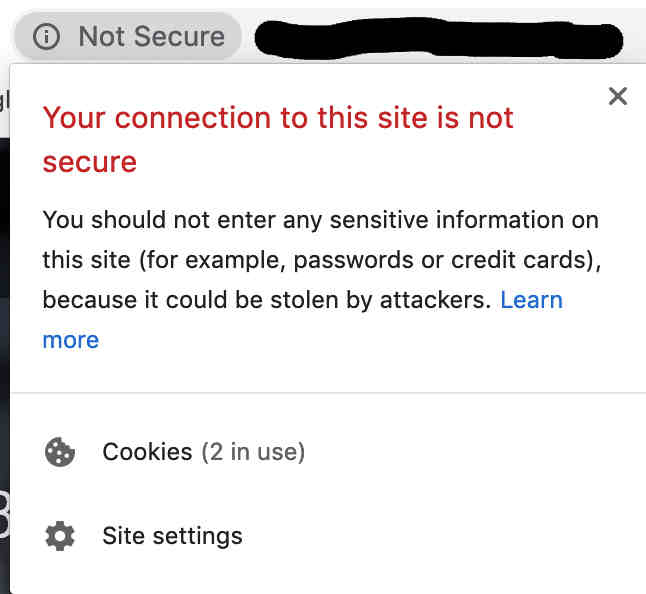Click the gear icon for site settings
Image resolution: width=646 pixels, height=594 pixels.
pos(60,536)
